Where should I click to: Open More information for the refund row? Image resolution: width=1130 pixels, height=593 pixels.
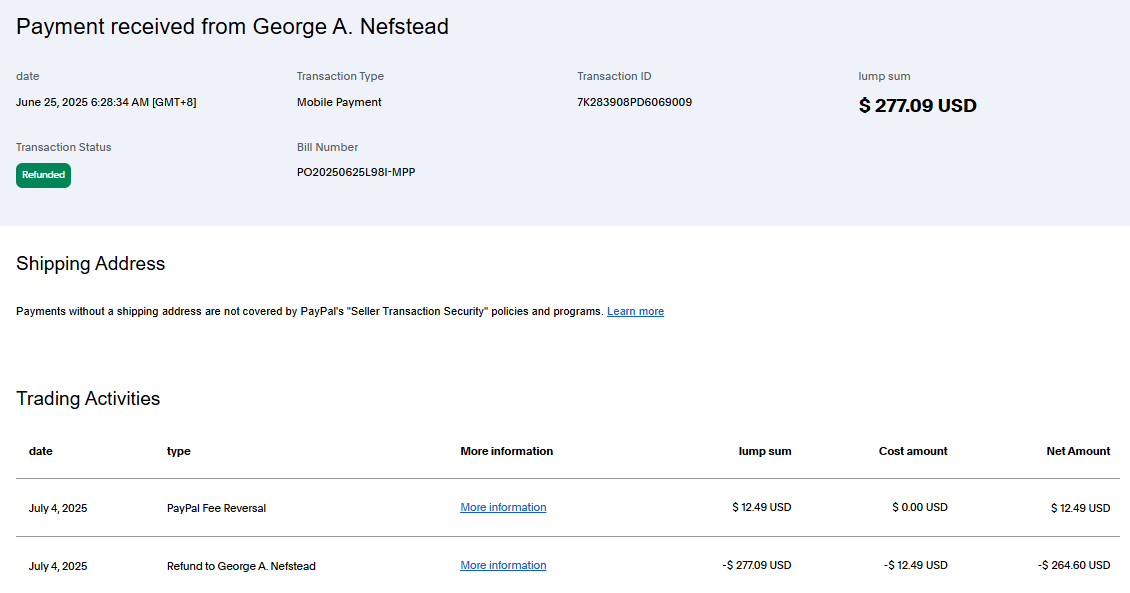[503, 565]
